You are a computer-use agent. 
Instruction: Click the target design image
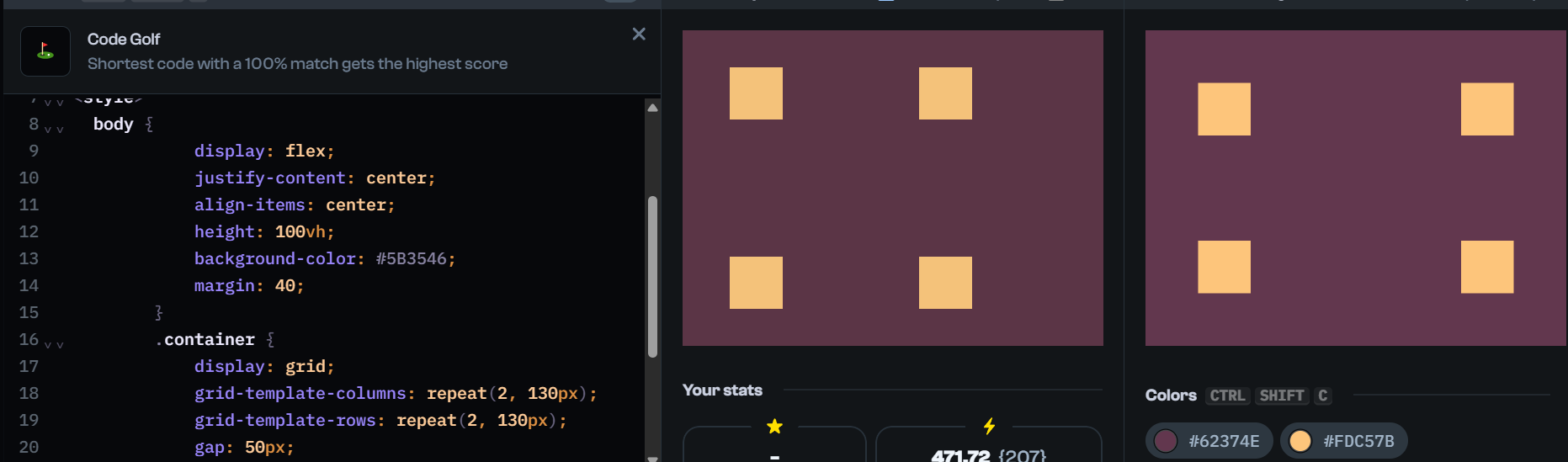[1355, 188]
